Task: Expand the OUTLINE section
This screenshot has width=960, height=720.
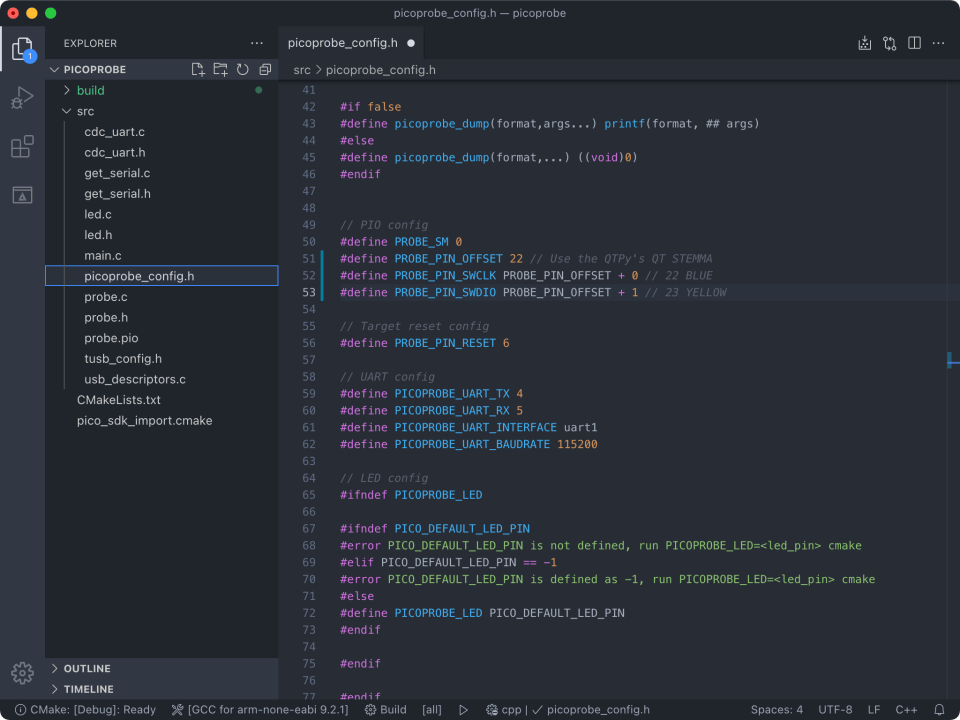Action: 87,668
